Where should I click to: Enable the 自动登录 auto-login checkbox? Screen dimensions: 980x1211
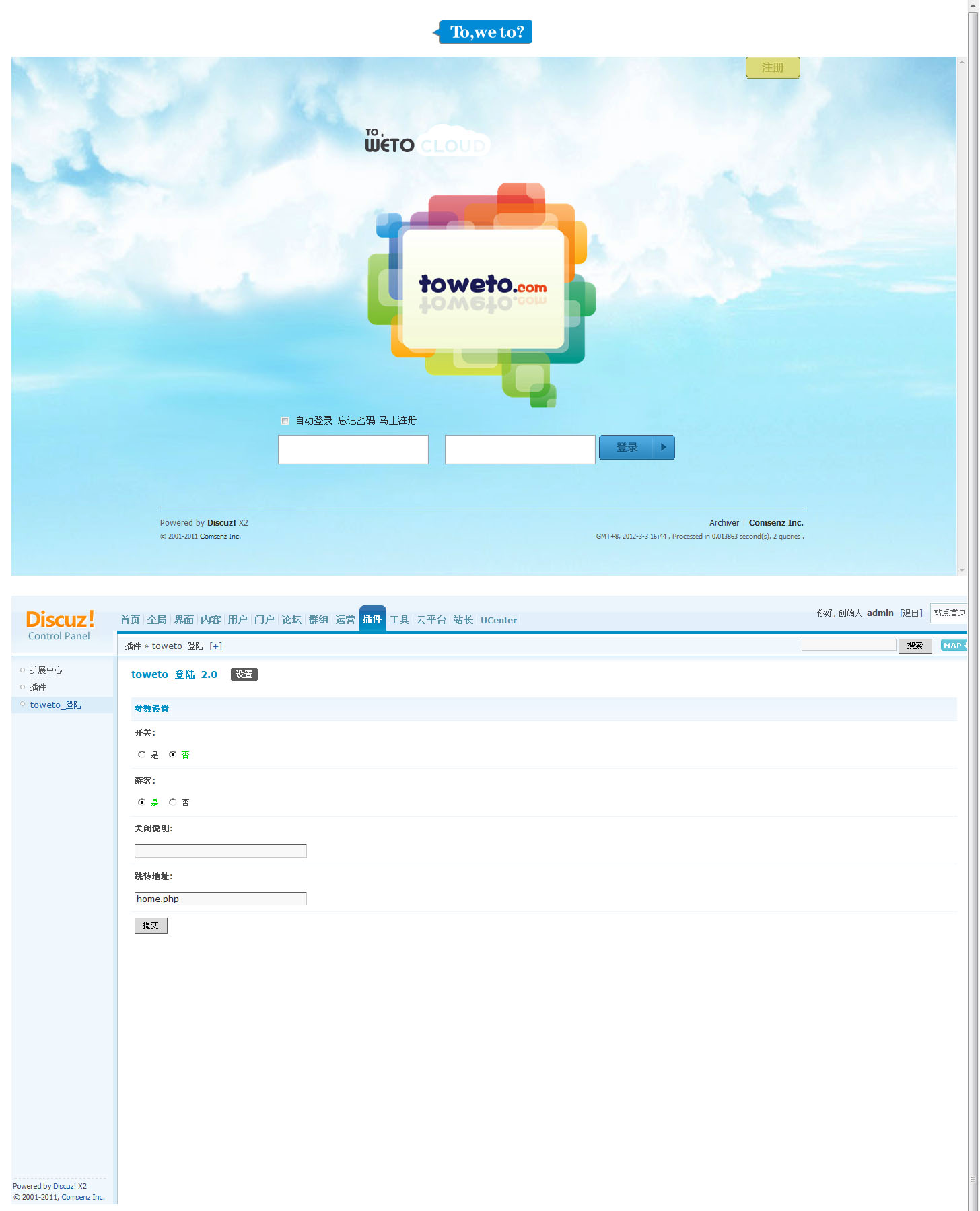tap(285, 421)
